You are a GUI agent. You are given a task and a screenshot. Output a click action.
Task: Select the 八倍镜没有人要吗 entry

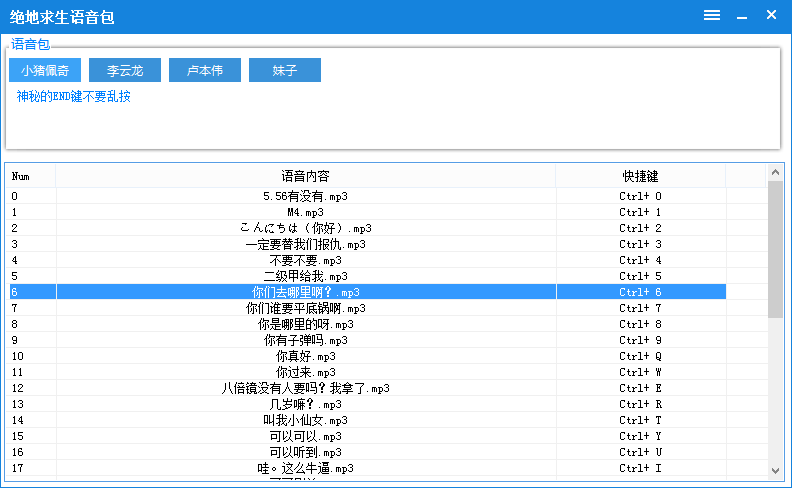(305, 388)
